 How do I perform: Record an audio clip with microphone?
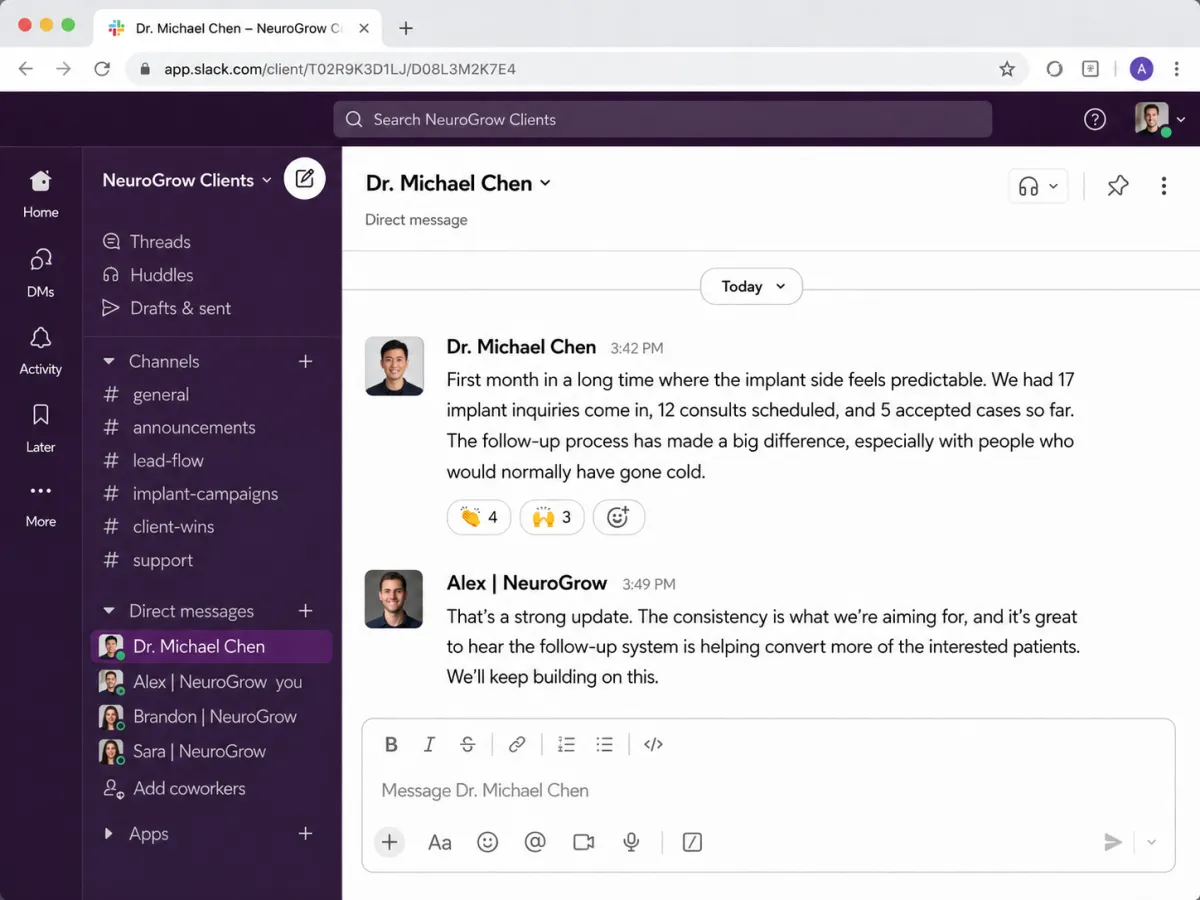point(631,842)
